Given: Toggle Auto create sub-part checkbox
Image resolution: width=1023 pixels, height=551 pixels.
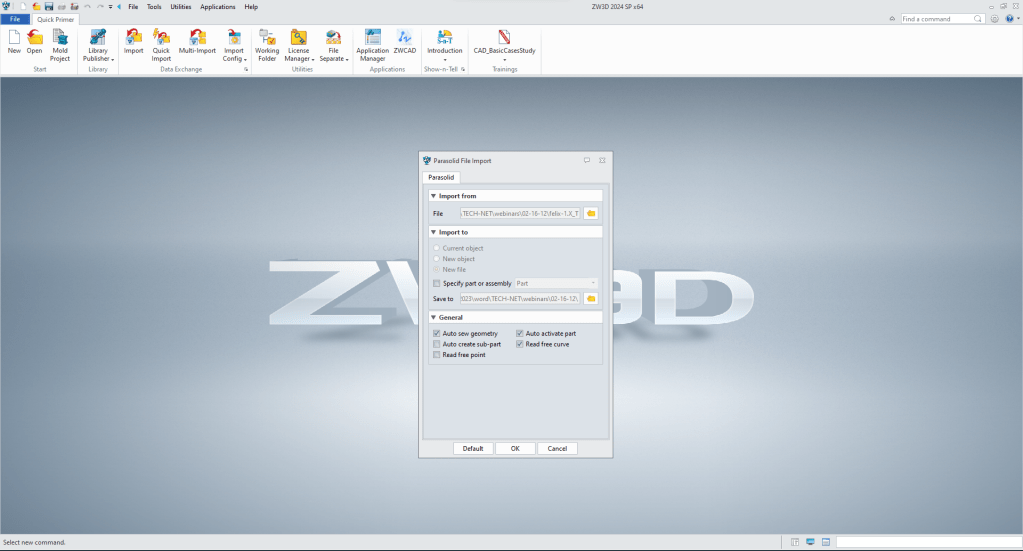Looking at the screenshot, I should [x=437, y=344].
